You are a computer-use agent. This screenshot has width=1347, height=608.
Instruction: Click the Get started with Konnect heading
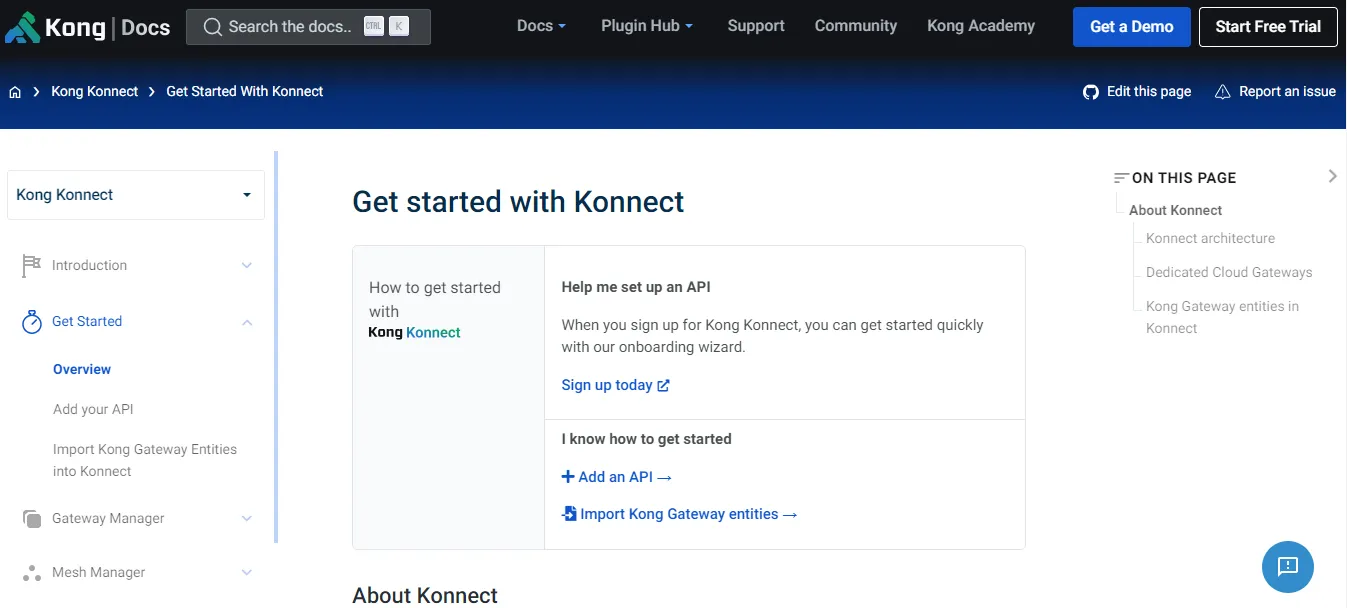[518, 201]
